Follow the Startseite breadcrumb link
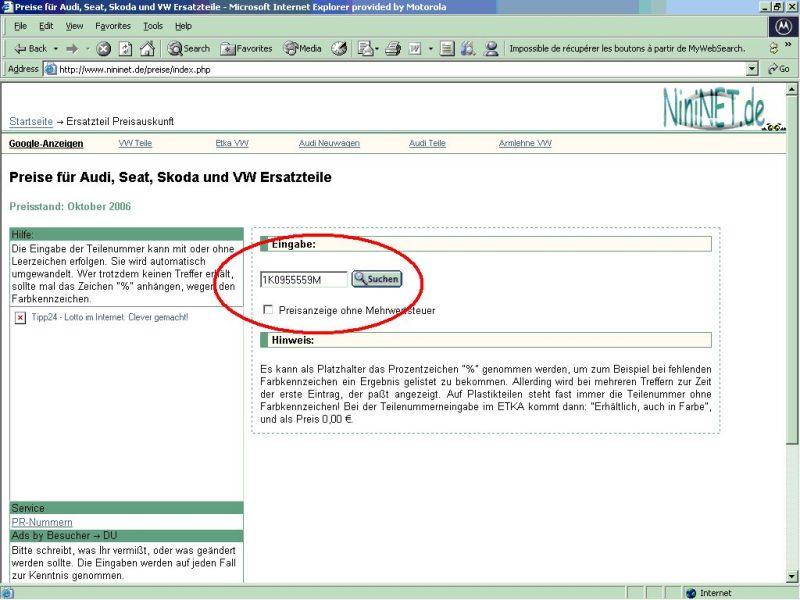 coord(31,121)
